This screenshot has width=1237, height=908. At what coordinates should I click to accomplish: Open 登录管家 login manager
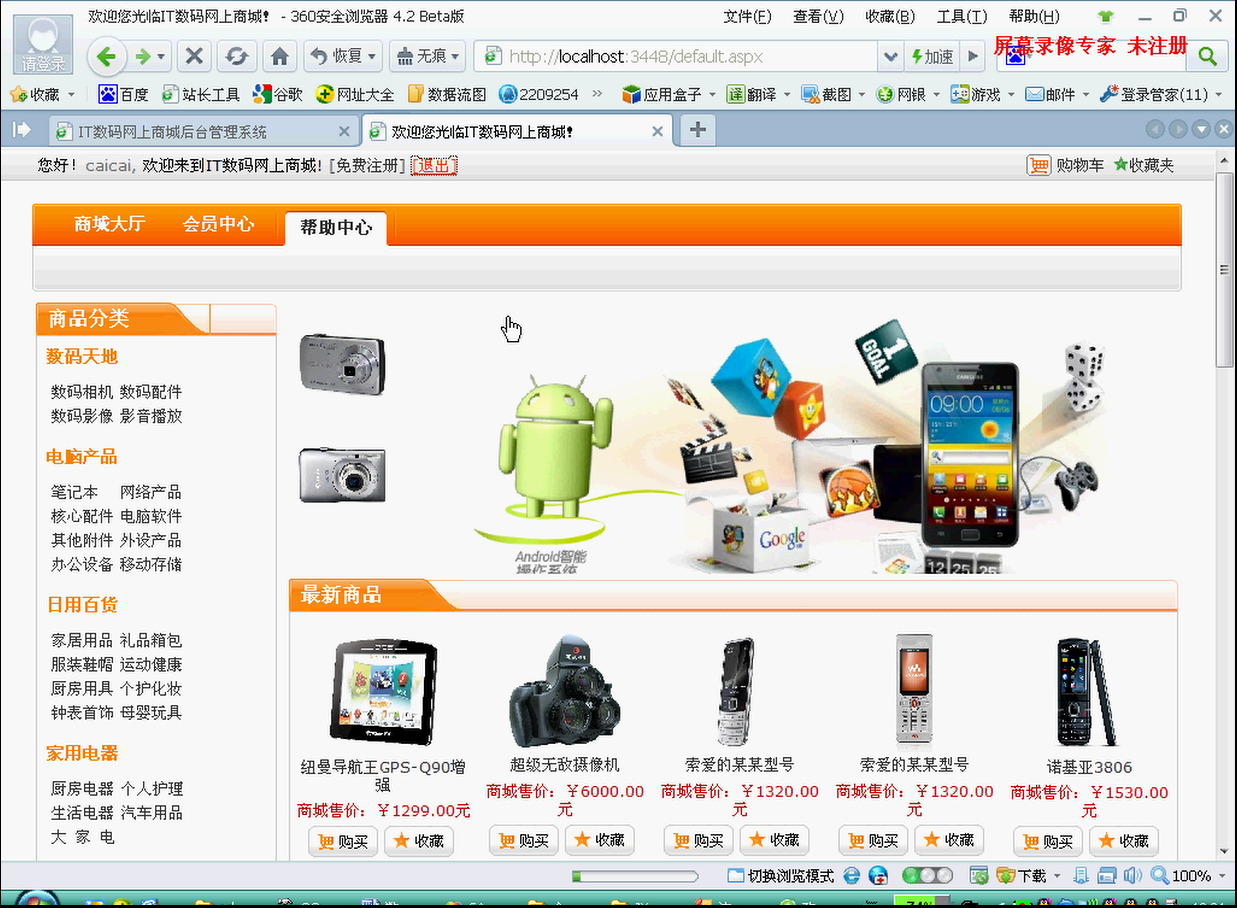(x=1154, y=94)
